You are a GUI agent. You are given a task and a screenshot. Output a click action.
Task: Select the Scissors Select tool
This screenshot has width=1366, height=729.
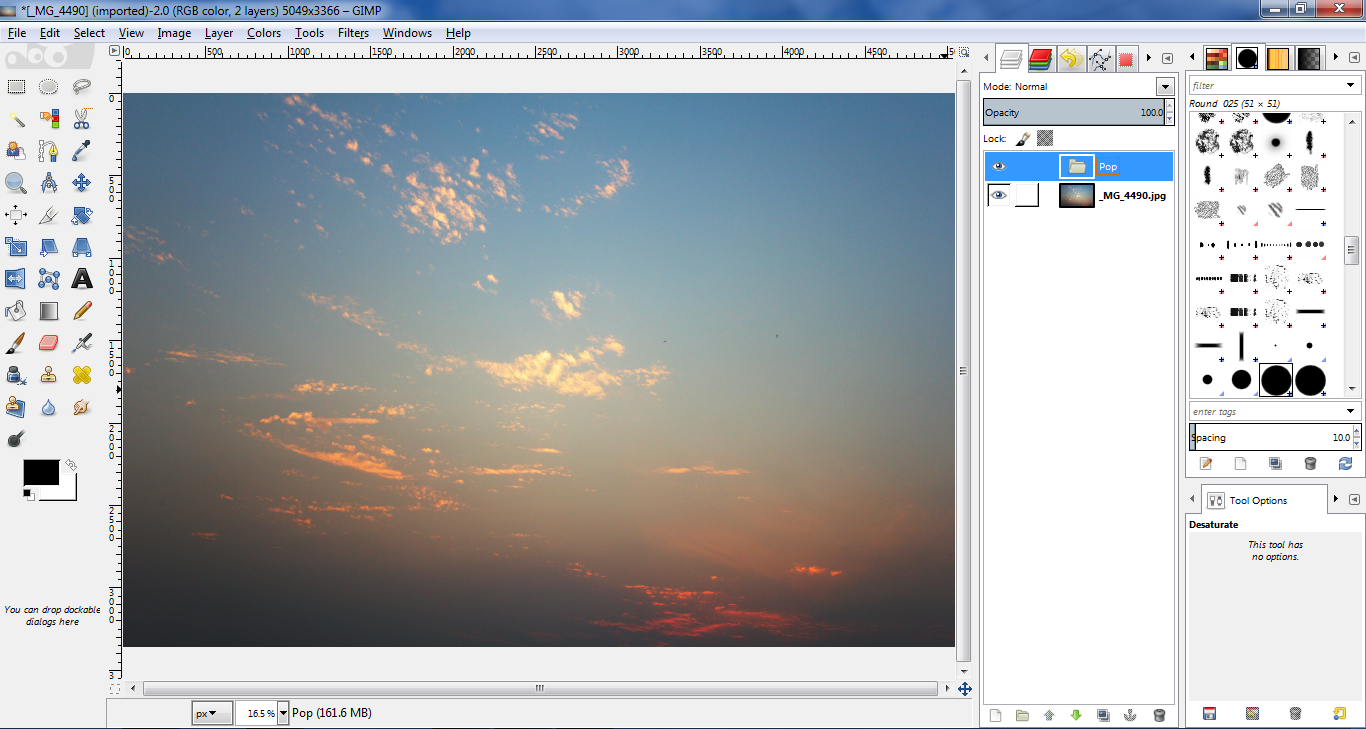pyautogui.click(x=82, y=119)
